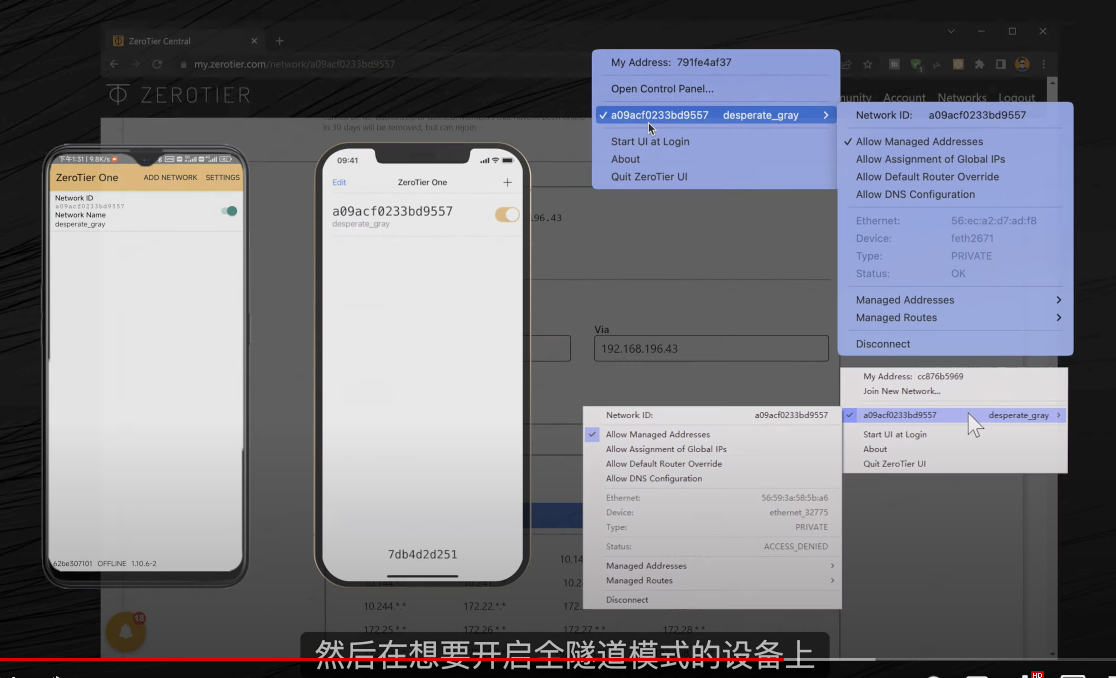
Task: Click the red video progress bar
Action: click(x=150, y=660)
